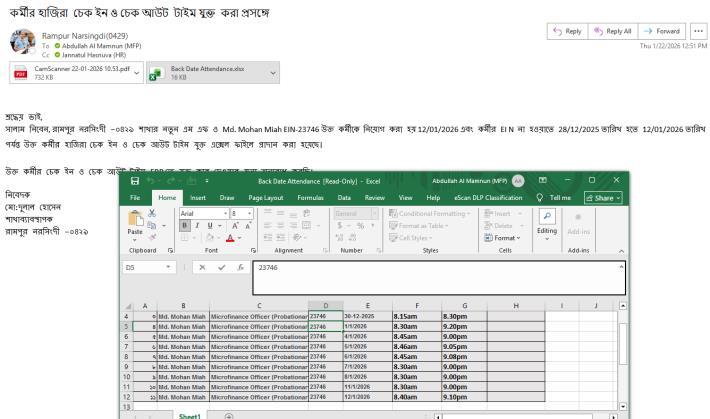The height and width of the screenshot is (419, 710).
Task: Expand the Back Date Attendance.xlsx attachment dropdown arrow
Action: pos(274,73)
